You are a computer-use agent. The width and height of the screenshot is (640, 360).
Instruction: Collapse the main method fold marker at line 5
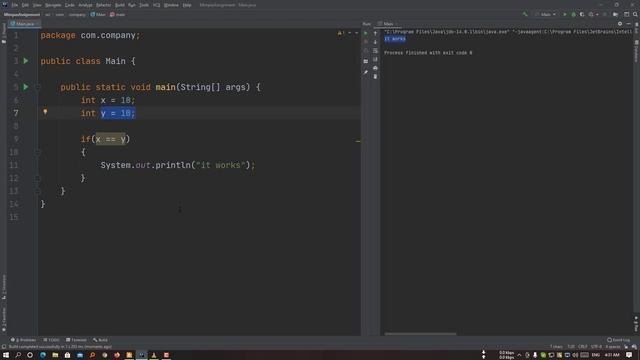(37, 87)
